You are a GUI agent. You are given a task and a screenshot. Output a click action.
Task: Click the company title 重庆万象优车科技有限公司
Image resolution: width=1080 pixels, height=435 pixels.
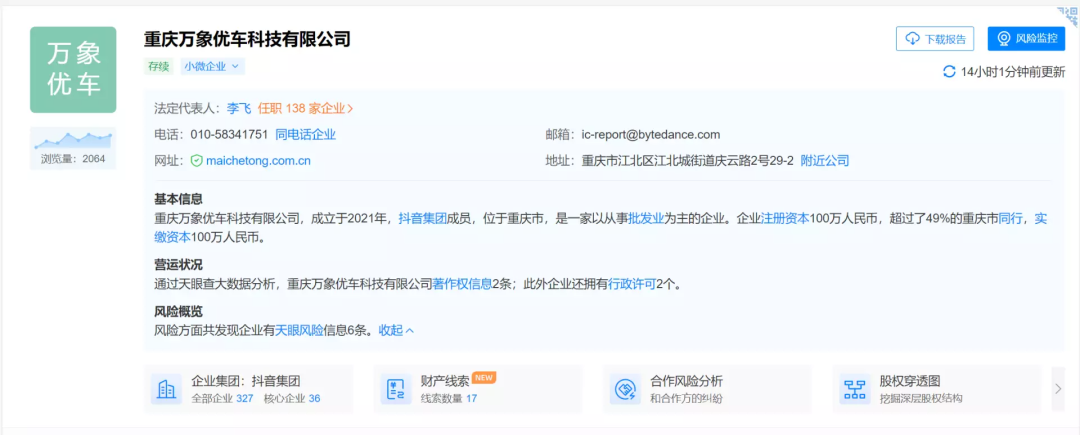coord(247,39)
